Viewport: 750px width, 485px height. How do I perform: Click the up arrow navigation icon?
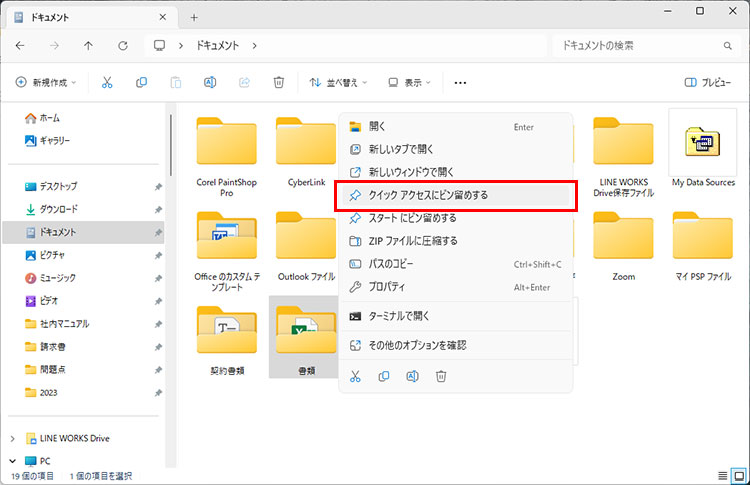[x=89, y=46]
